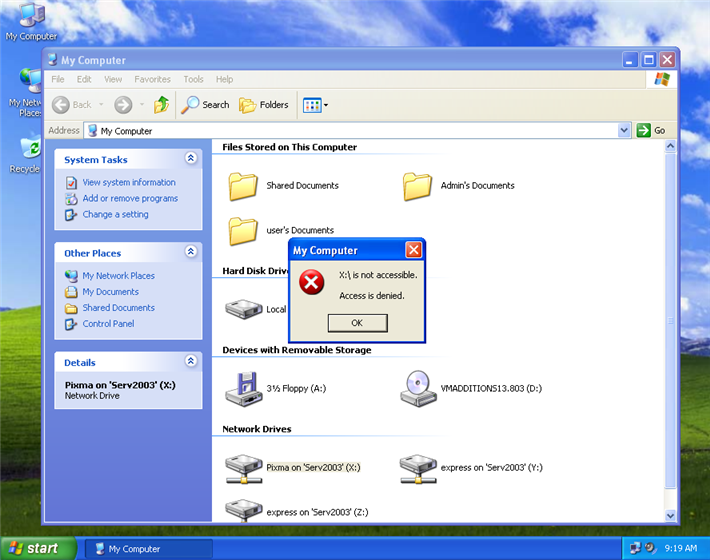
Task: Click the Up folder toolbar icon
Action: point(161,105)
